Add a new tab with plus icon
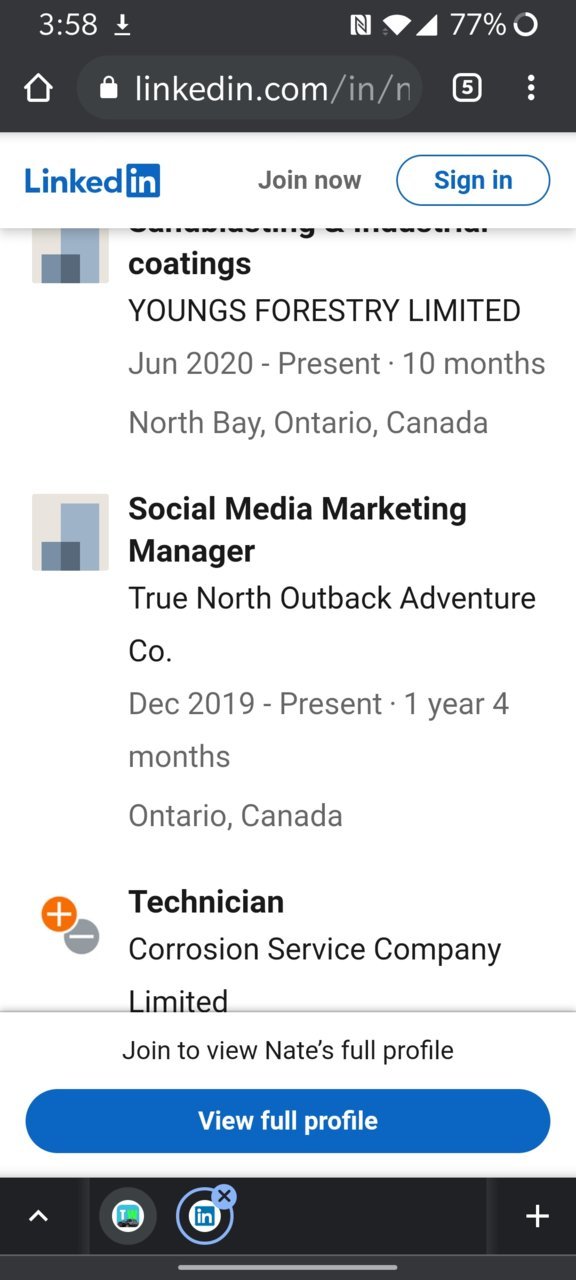Image resolution: width=576 pixels, height=1280 pixels. tap(537, 1216)
